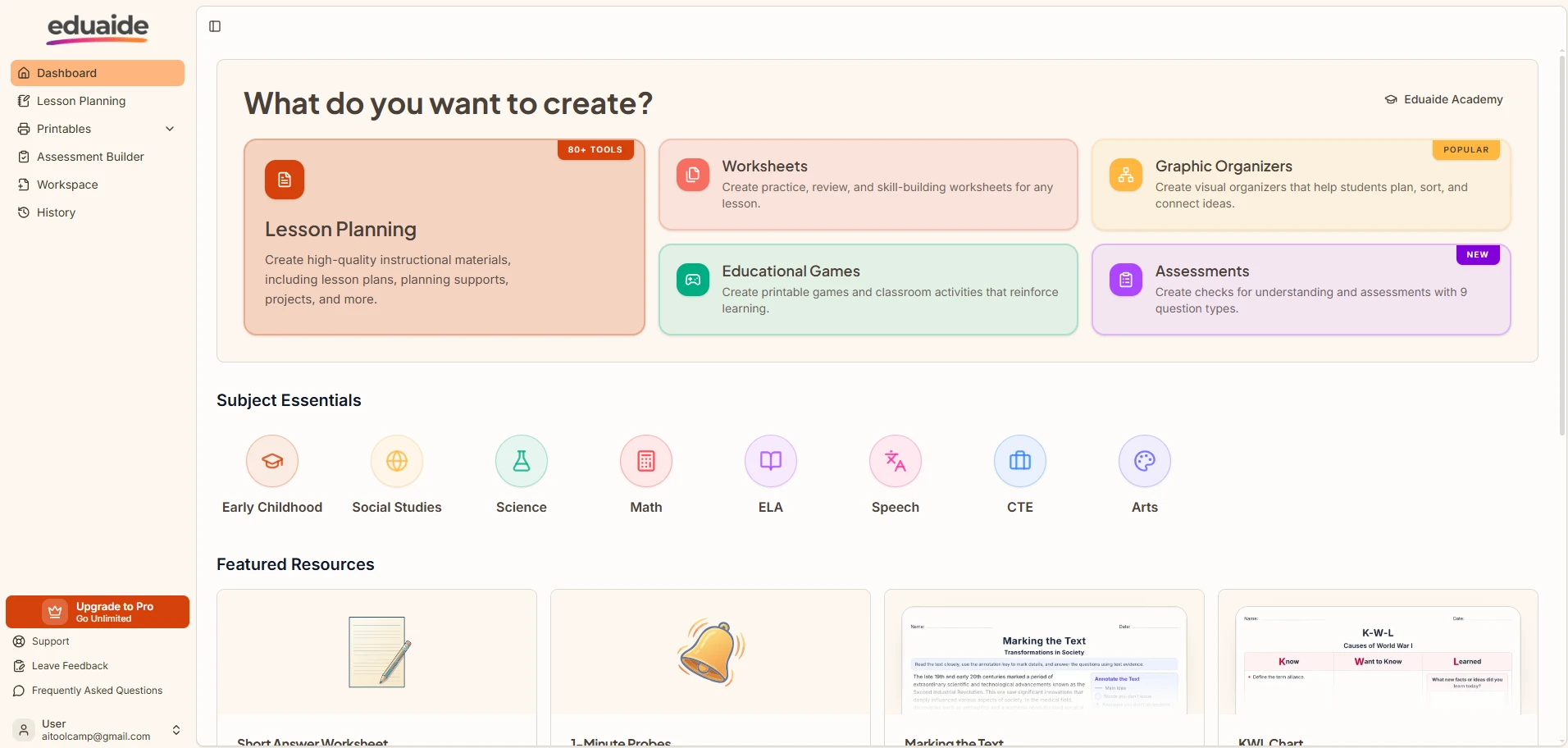Viewport: 1568px width, 748px height.
Task: Click the orange Lesson Planning card icon
Action: coord(285,180)
